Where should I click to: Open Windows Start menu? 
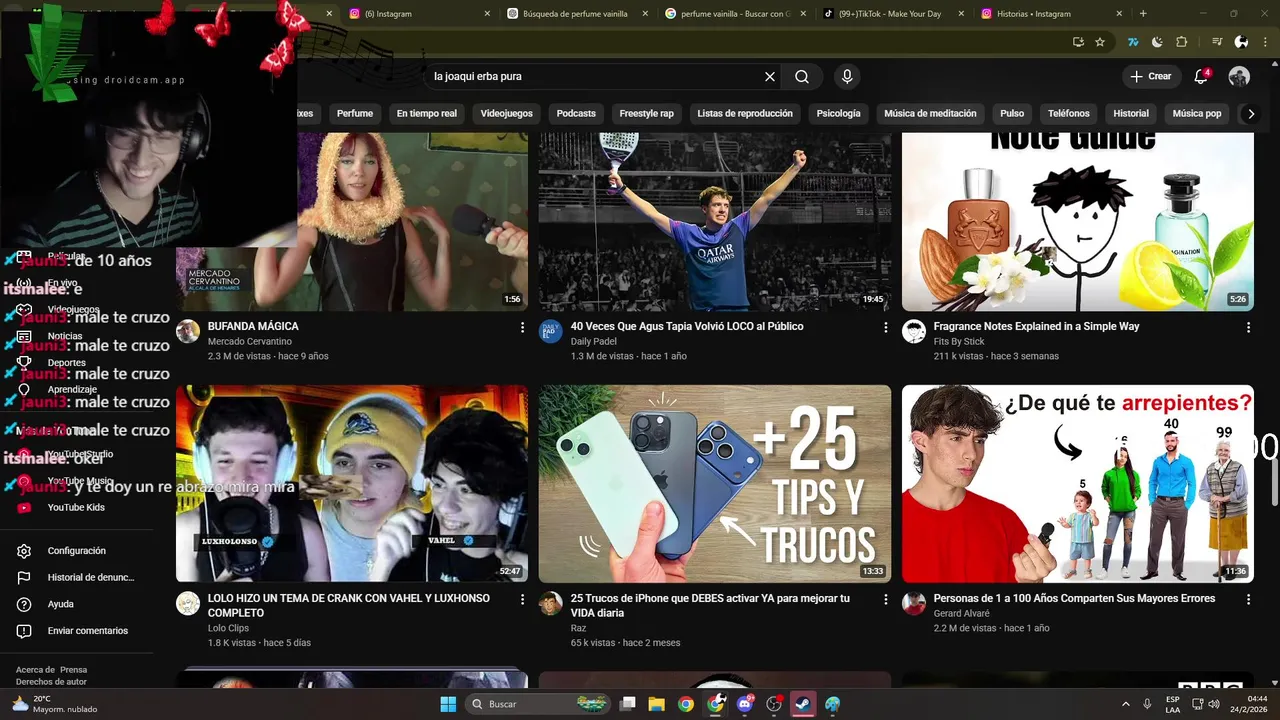click(448, 704)
